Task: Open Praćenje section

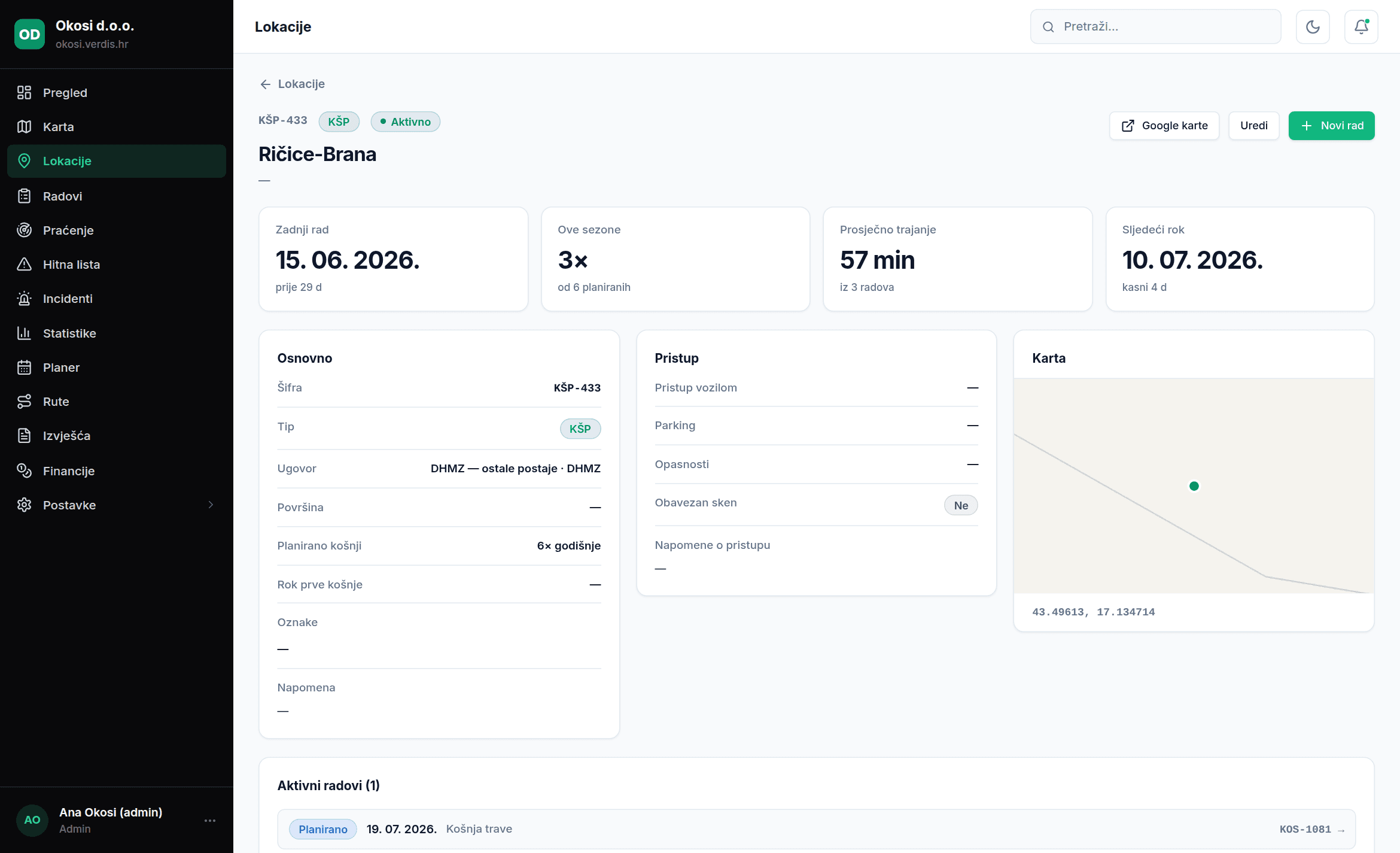Action: (x=117, y=230)
